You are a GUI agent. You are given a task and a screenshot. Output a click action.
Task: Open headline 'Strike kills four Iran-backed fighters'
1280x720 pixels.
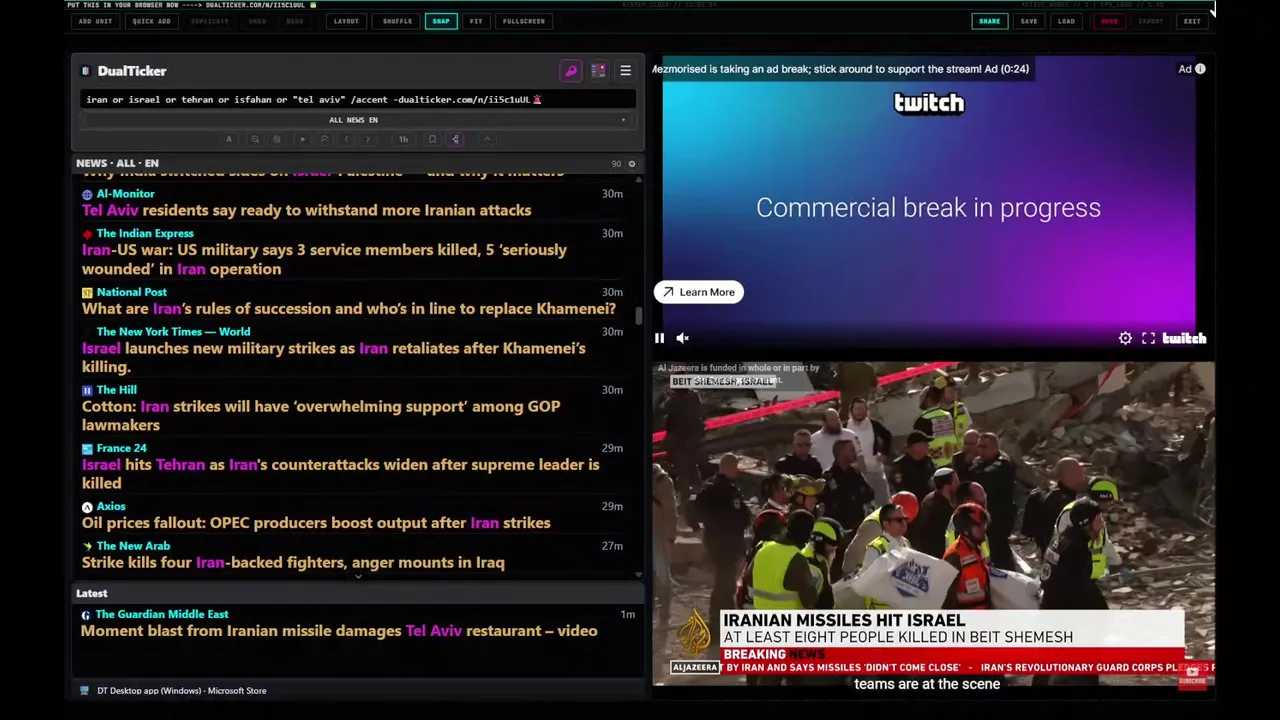coord(293,562)
